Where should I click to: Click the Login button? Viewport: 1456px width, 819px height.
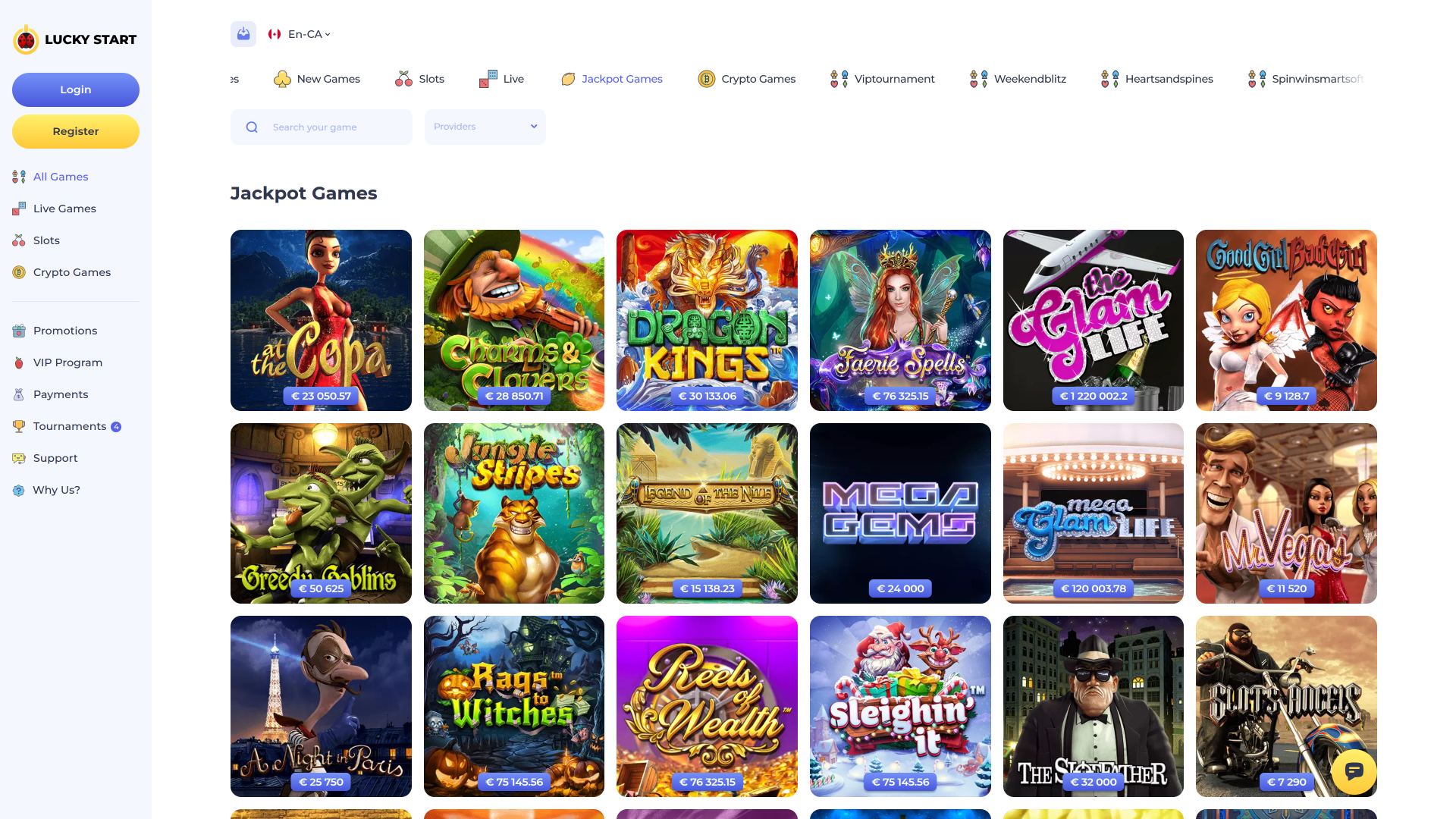point(75,89)
